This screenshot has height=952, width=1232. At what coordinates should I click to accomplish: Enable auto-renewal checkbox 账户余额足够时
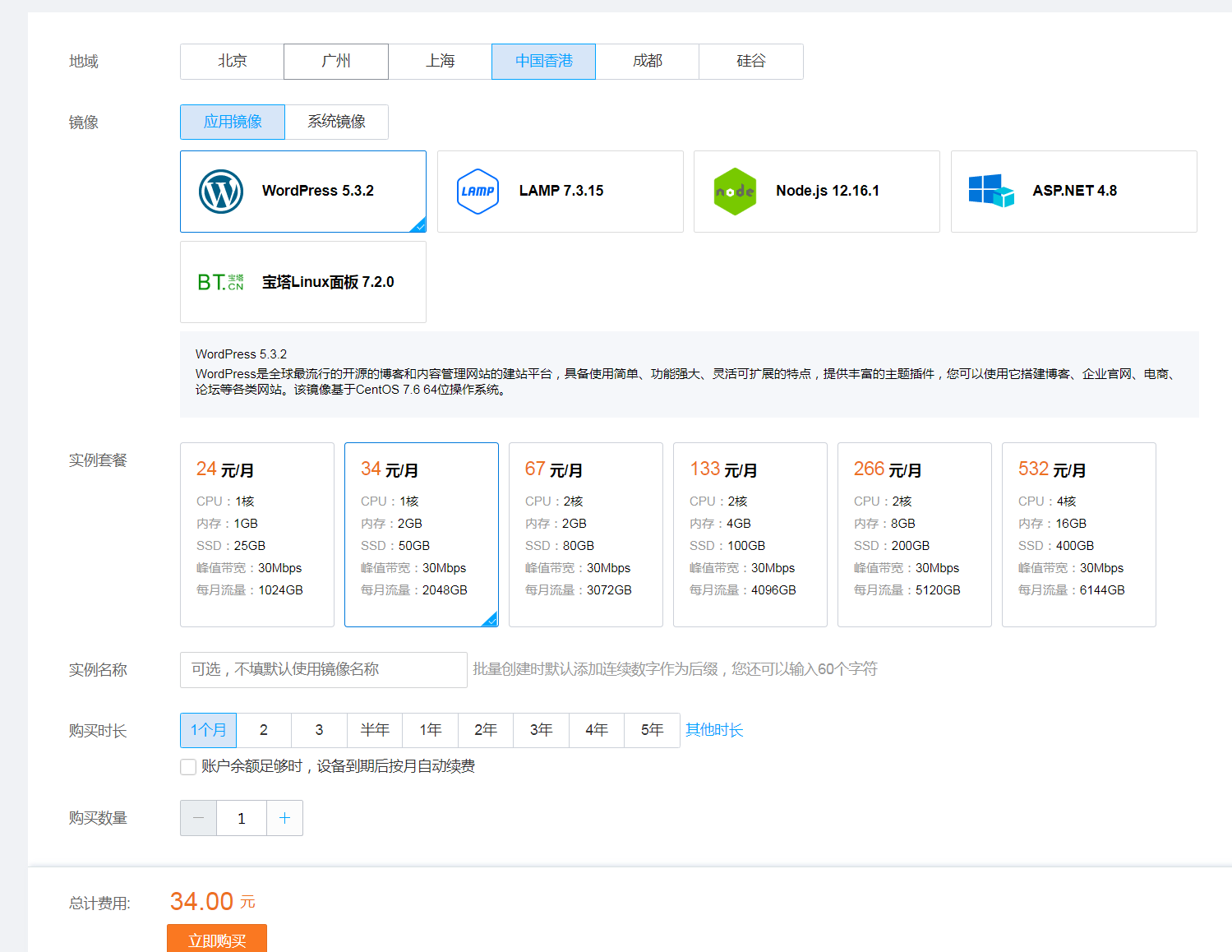188,767
